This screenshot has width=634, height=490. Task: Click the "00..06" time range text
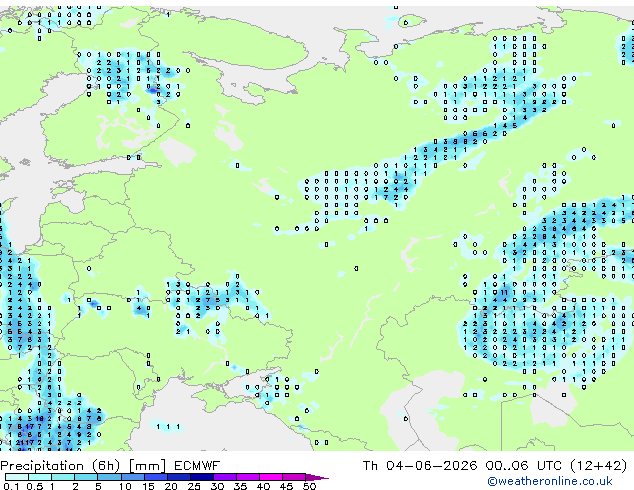coord(507,466)
